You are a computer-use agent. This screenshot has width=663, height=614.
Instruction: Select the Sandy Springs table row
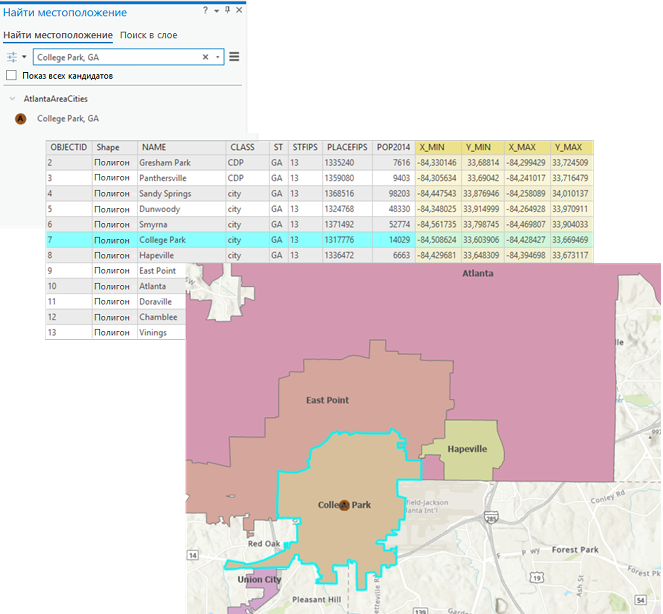tap(319, 193)
